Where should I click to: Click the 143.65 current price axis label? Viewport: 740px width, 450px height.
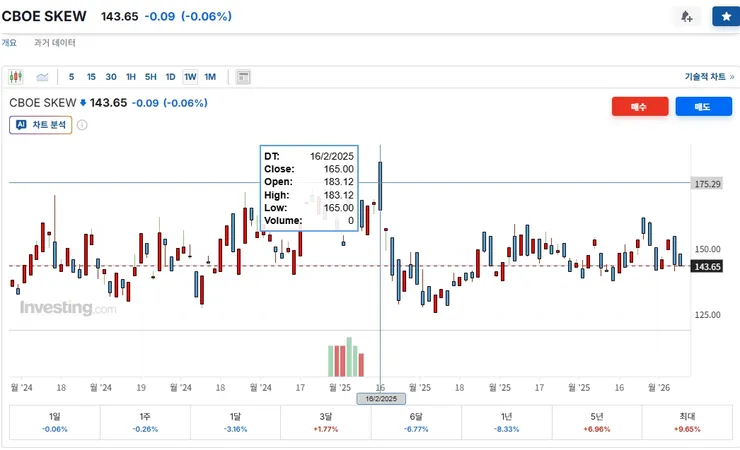click(707, 267)
